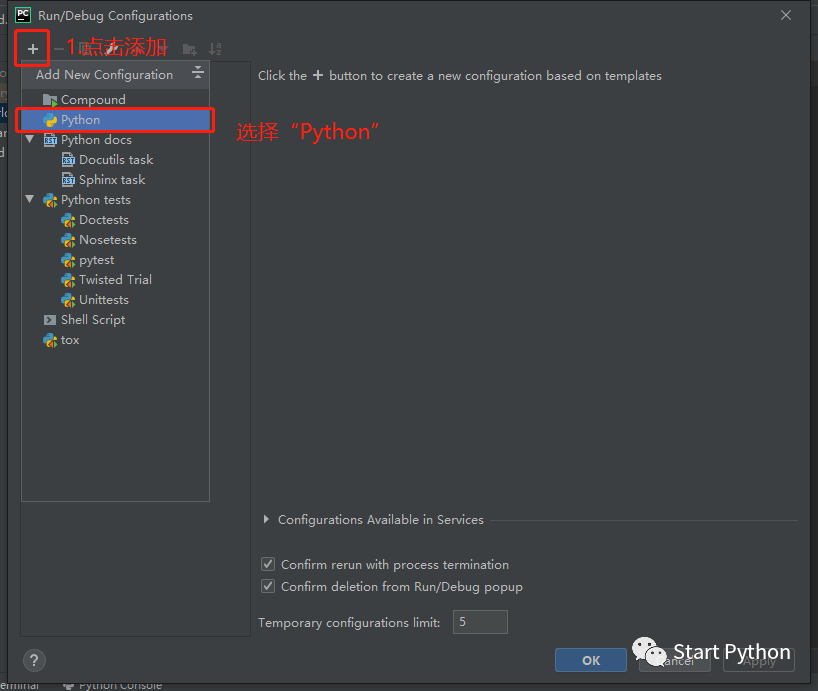Select the Python tests entry
The image size is (818, 691).
tap(95, 200)
